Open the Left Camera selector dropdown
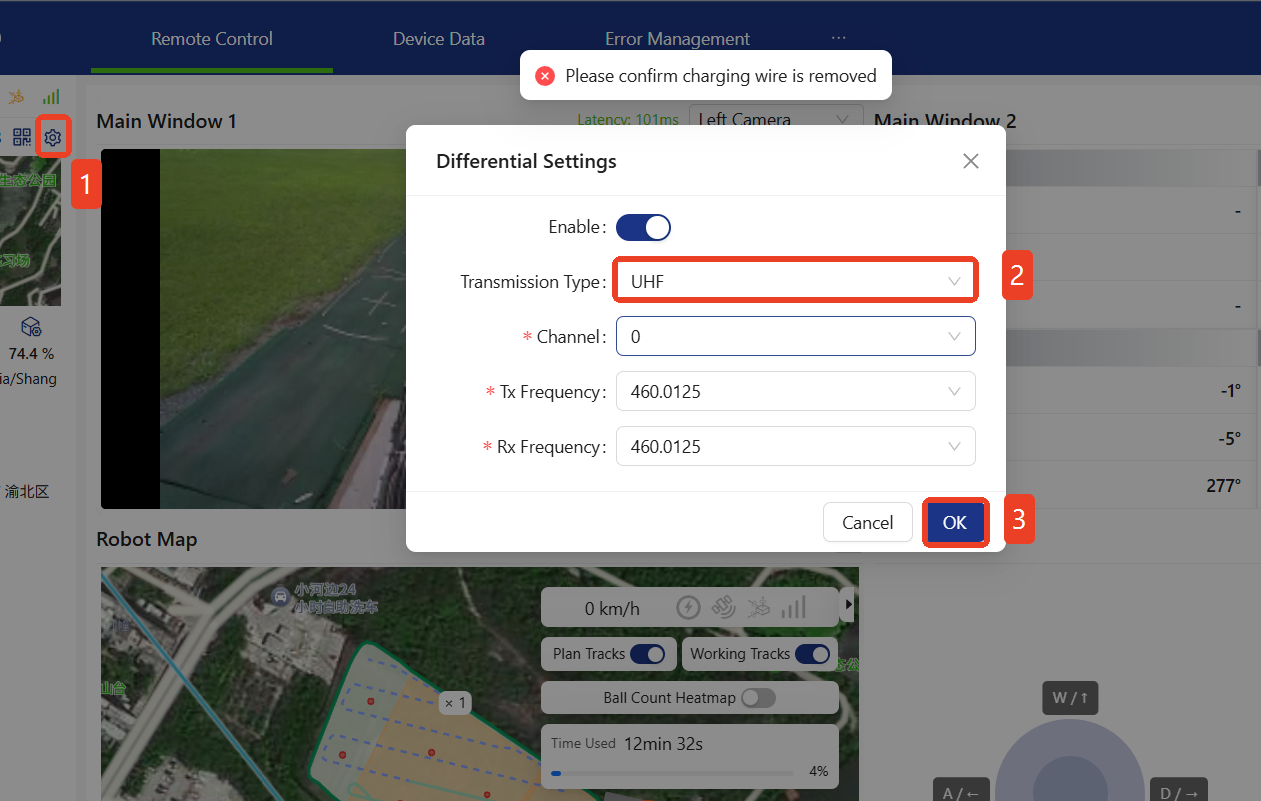The image size is (1261, 801). tap(776, 119)
